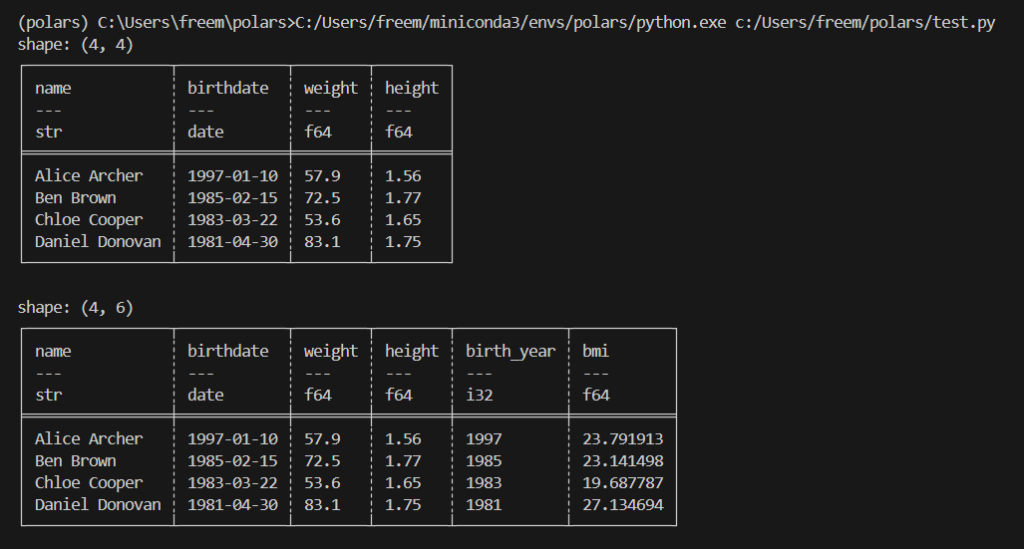Viewport: 1024px width, 549px height.
Task: Click Daniel Donovan in the first table
Action: tap(98, 242)
